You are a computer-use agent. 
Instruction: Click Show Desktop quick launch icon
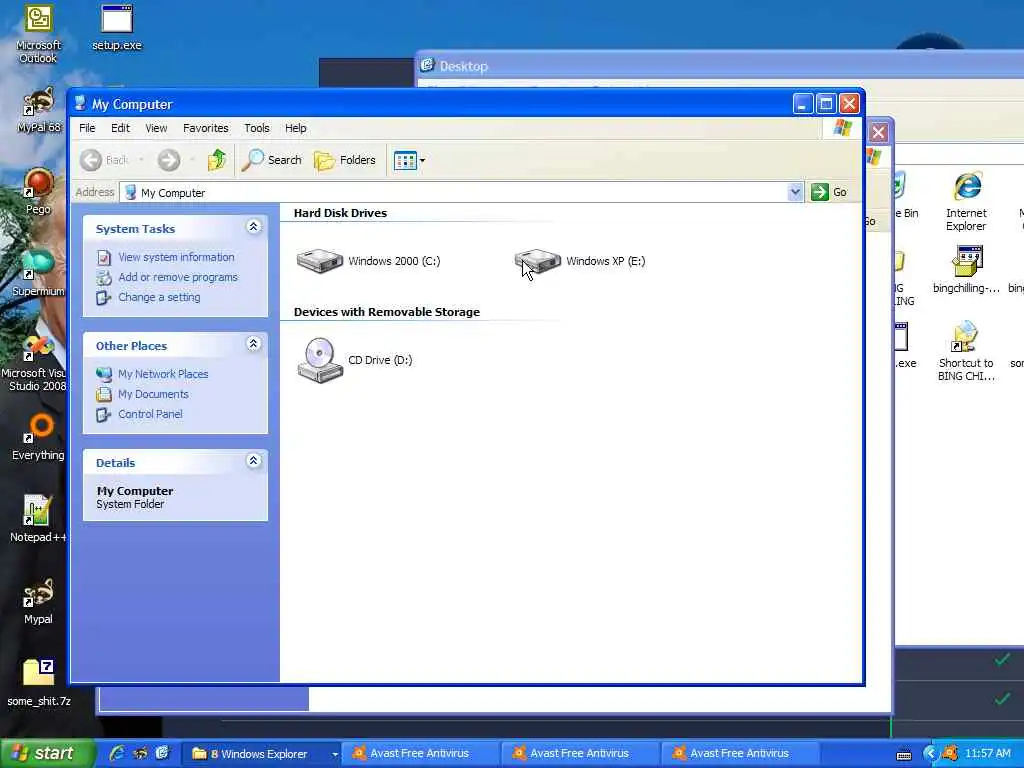[163, 754]
